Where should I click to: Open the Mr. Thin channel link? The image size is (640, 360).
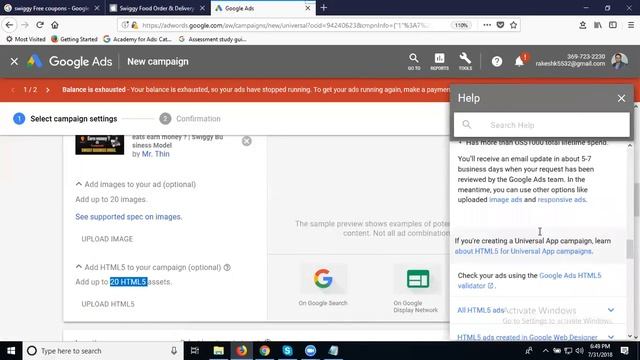click(x=156, y=154)
